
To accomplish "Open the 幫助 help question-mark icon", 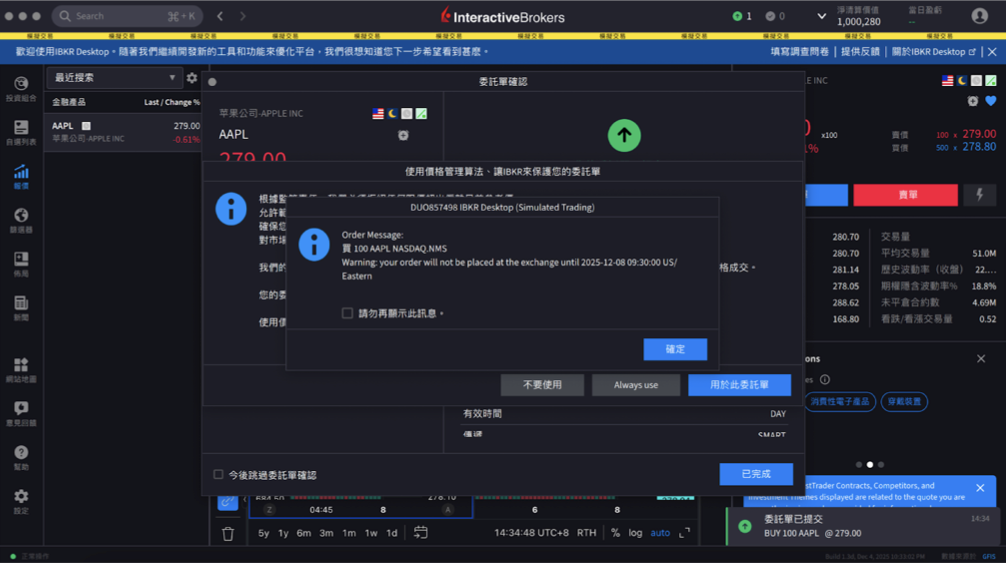I will point(21,458).
